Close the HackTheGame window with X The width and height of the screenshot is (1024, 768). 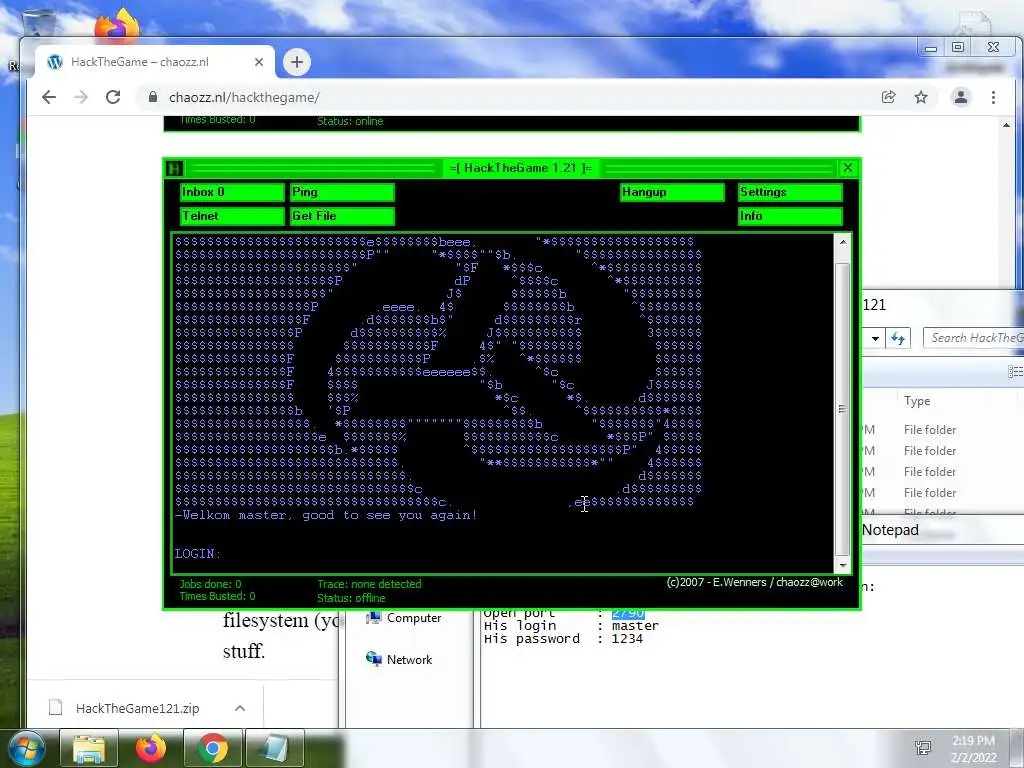click(x=848, y=168)
